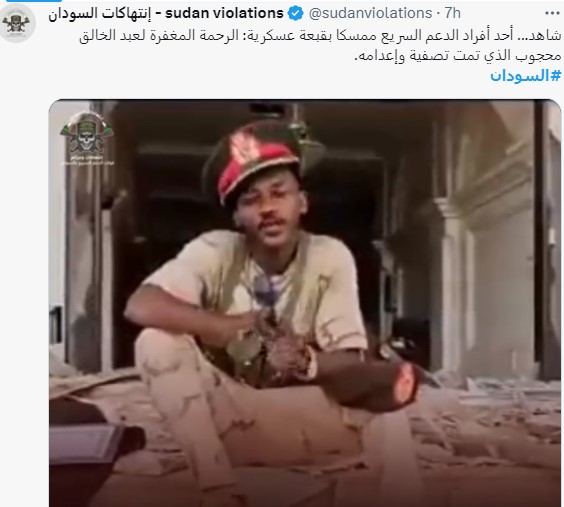Click the blue verified badge
564x507 pixels.
tap(296, 14)
